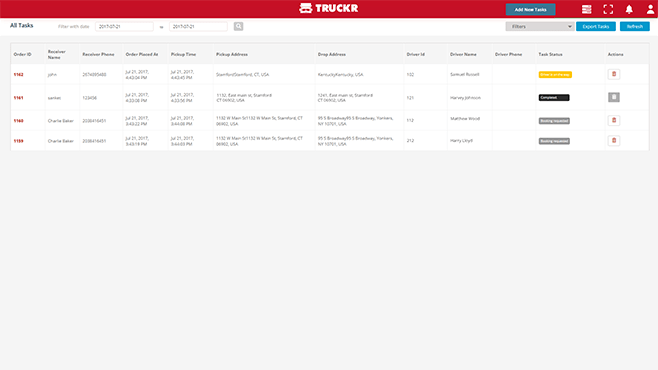Delete order 1160 with trash icon
The image size is (658, 370).
(x=614, y=120)
